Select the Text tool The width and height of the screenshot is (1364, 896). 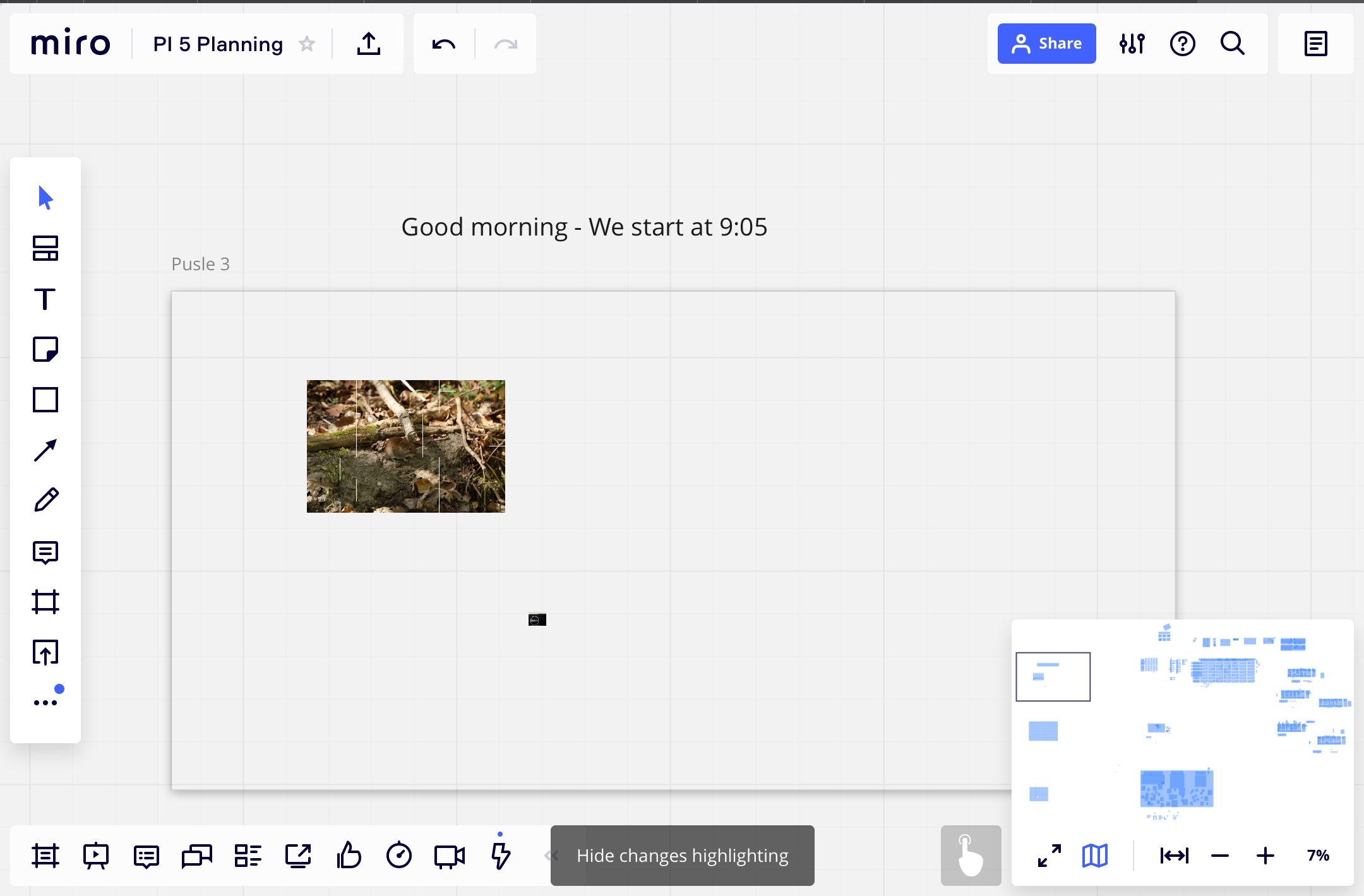(x=45, y=299)
